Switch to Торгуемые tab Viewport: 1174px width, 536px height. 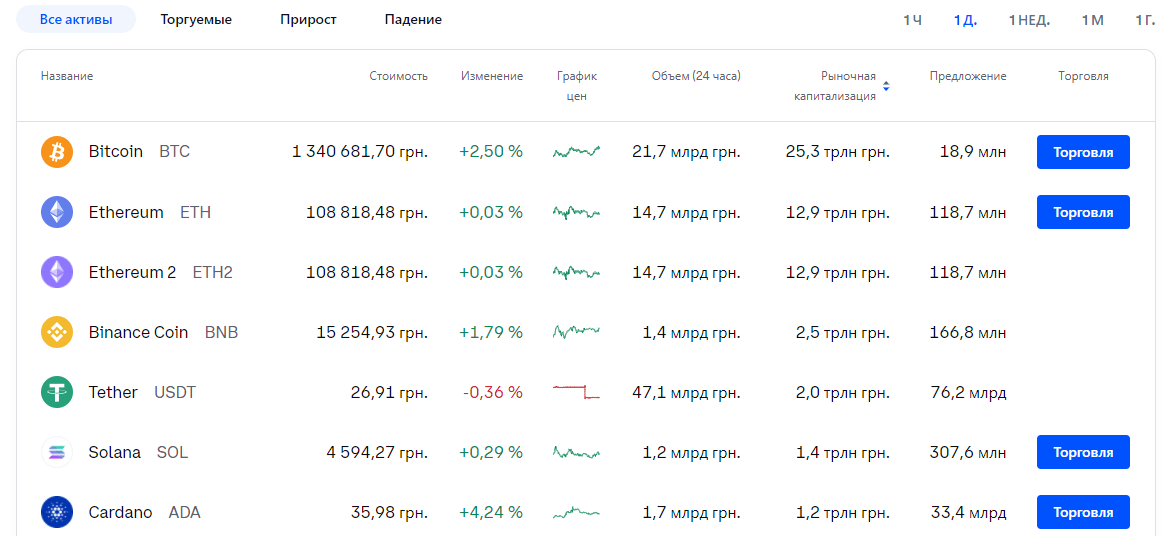click(196, 19)
